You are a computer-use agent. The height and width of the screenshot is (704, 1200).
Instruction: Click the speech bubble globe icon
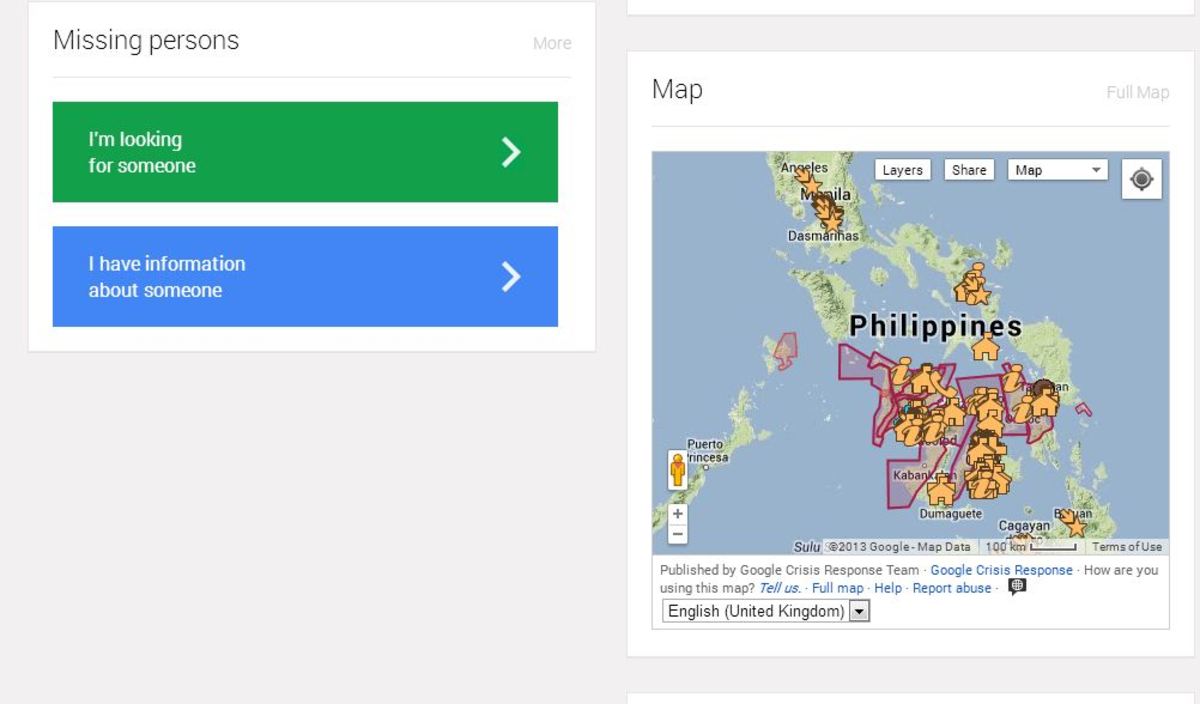point(1017,587)
